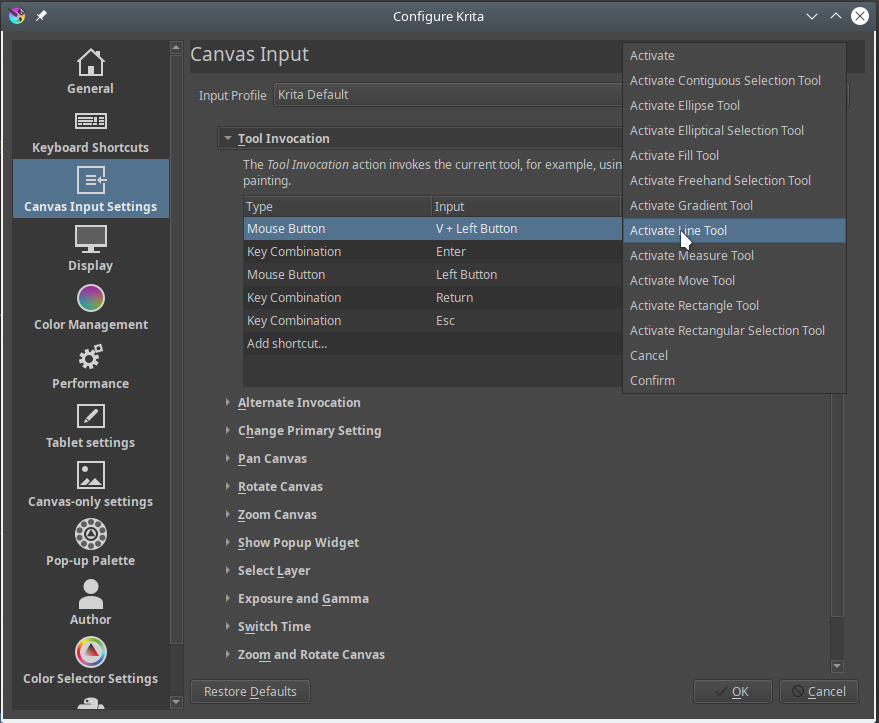Open the Performance settings page
Viewport: 879px width, 723px height.
(90, 366)
